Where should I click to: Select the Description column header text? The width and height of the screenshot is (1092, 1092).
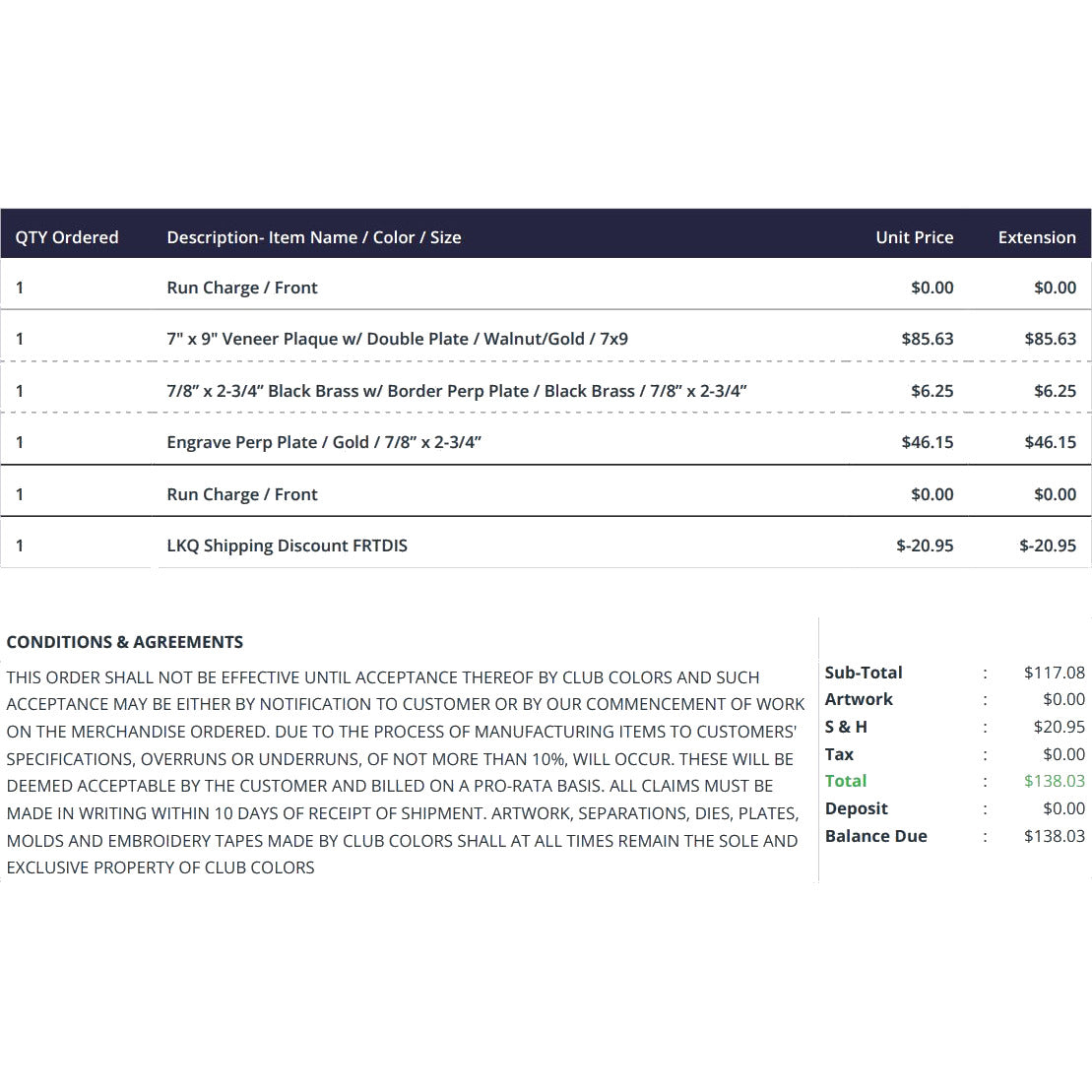314,237
